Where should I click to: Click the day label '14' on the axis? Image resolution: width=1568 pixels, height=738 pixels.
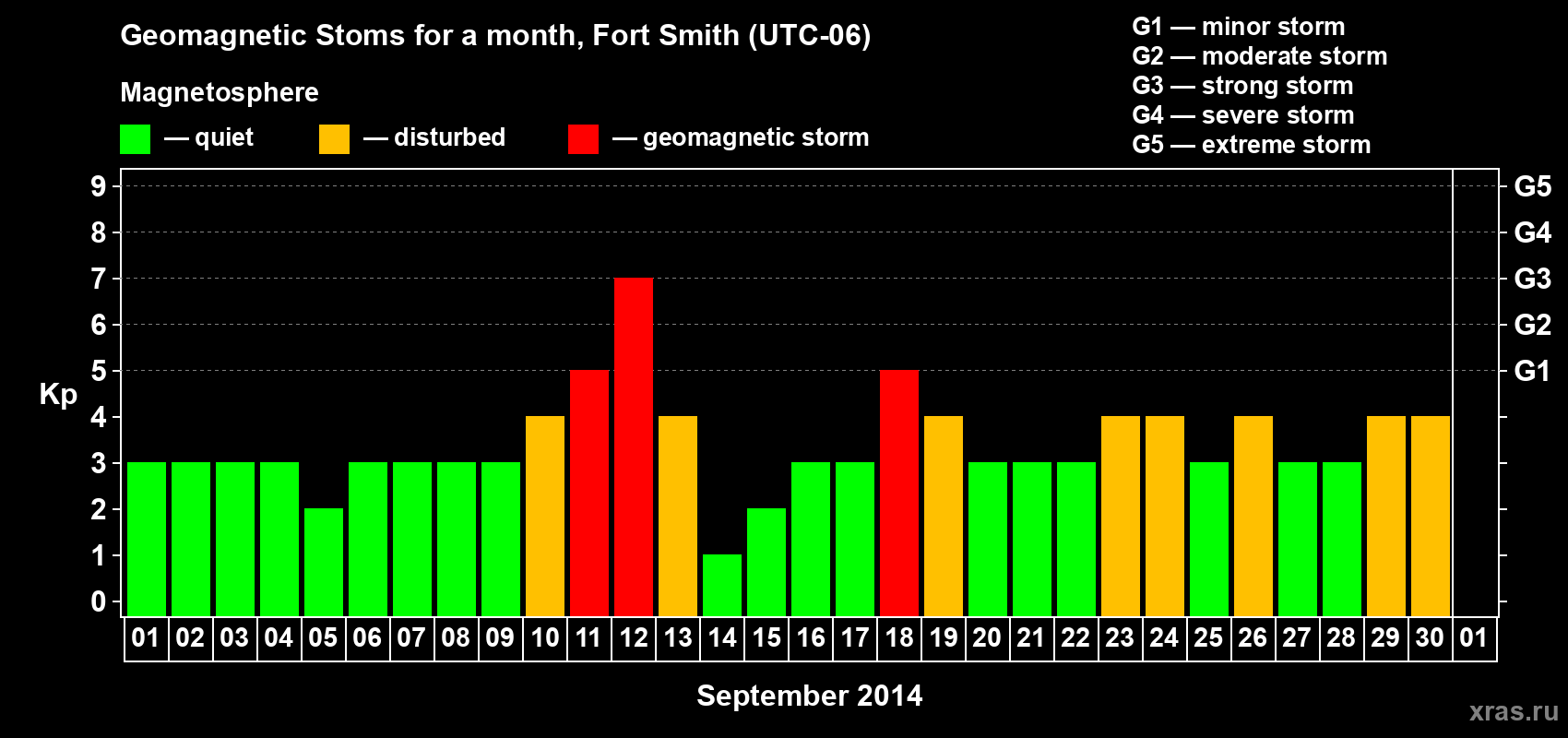click(722, 637)
